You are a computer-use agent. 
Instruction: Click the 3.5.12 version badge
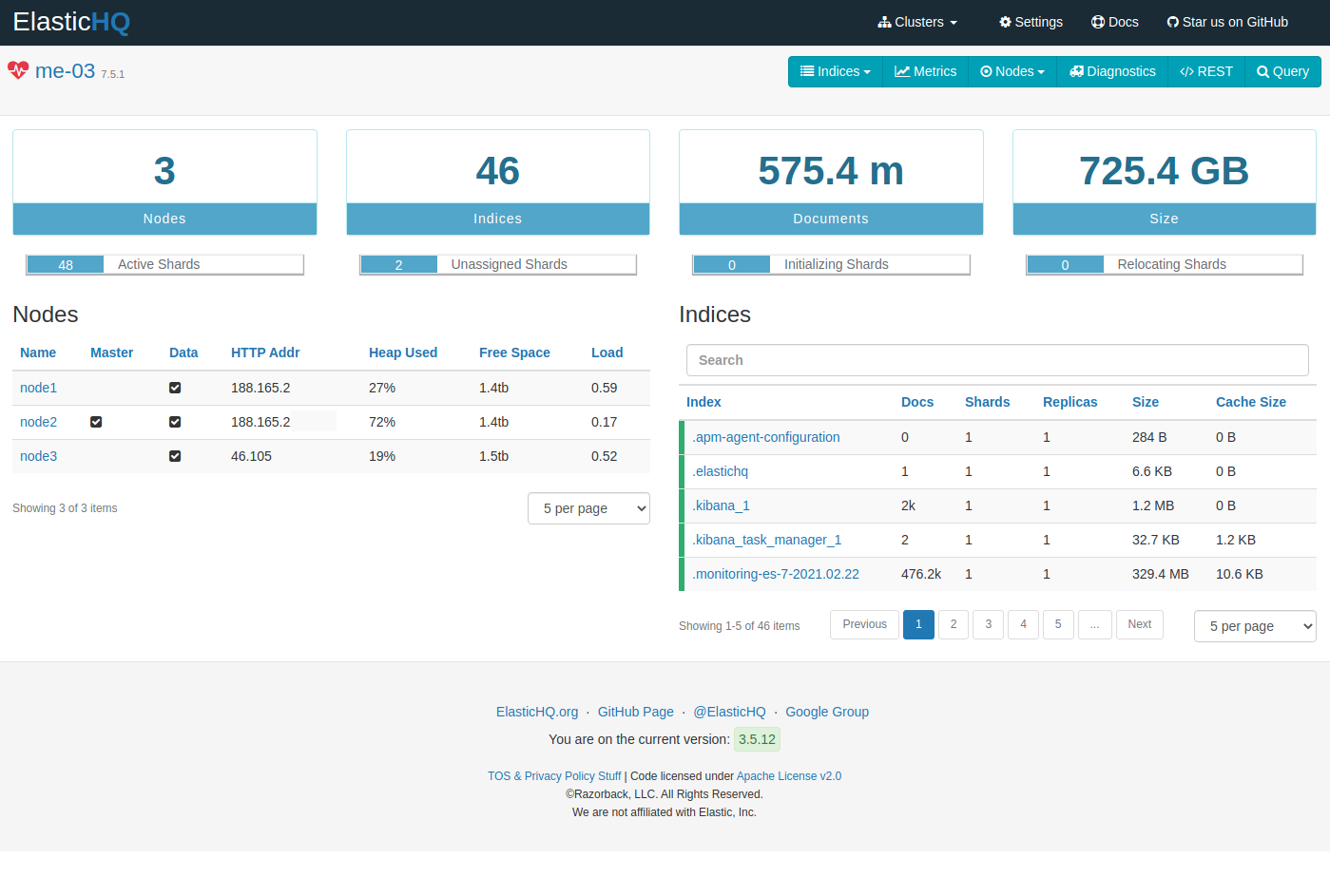757,739
